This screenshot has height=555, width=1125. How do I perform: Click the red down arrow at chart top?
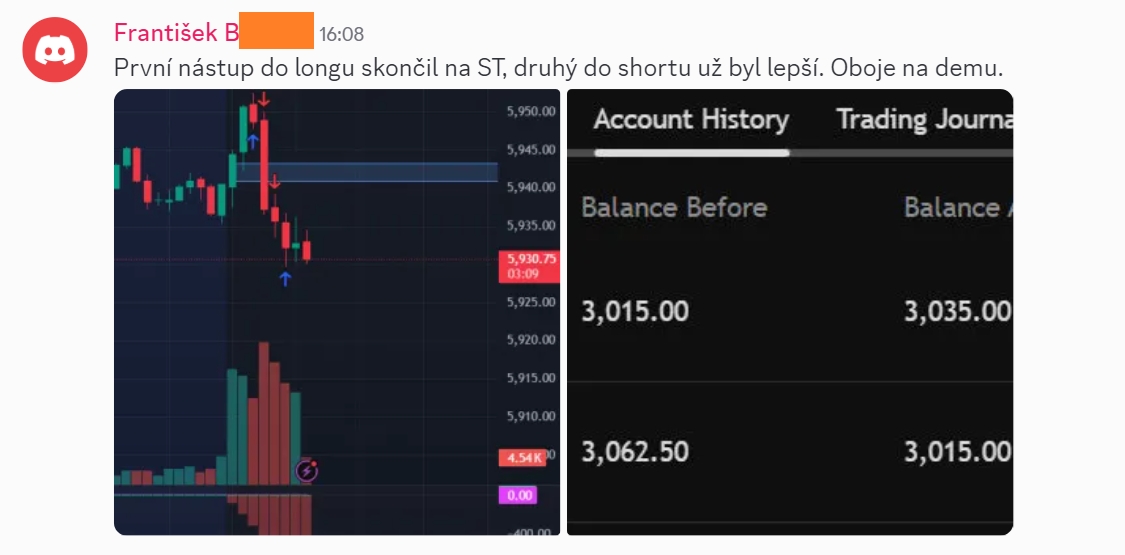[x=263, y=99]
